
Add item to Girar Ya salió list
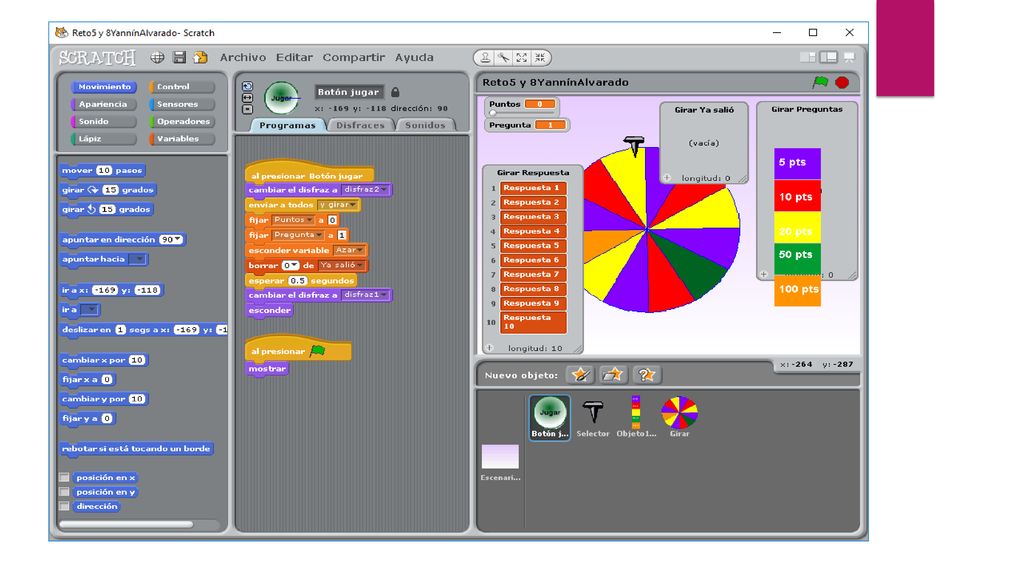(x=667, y=178)
